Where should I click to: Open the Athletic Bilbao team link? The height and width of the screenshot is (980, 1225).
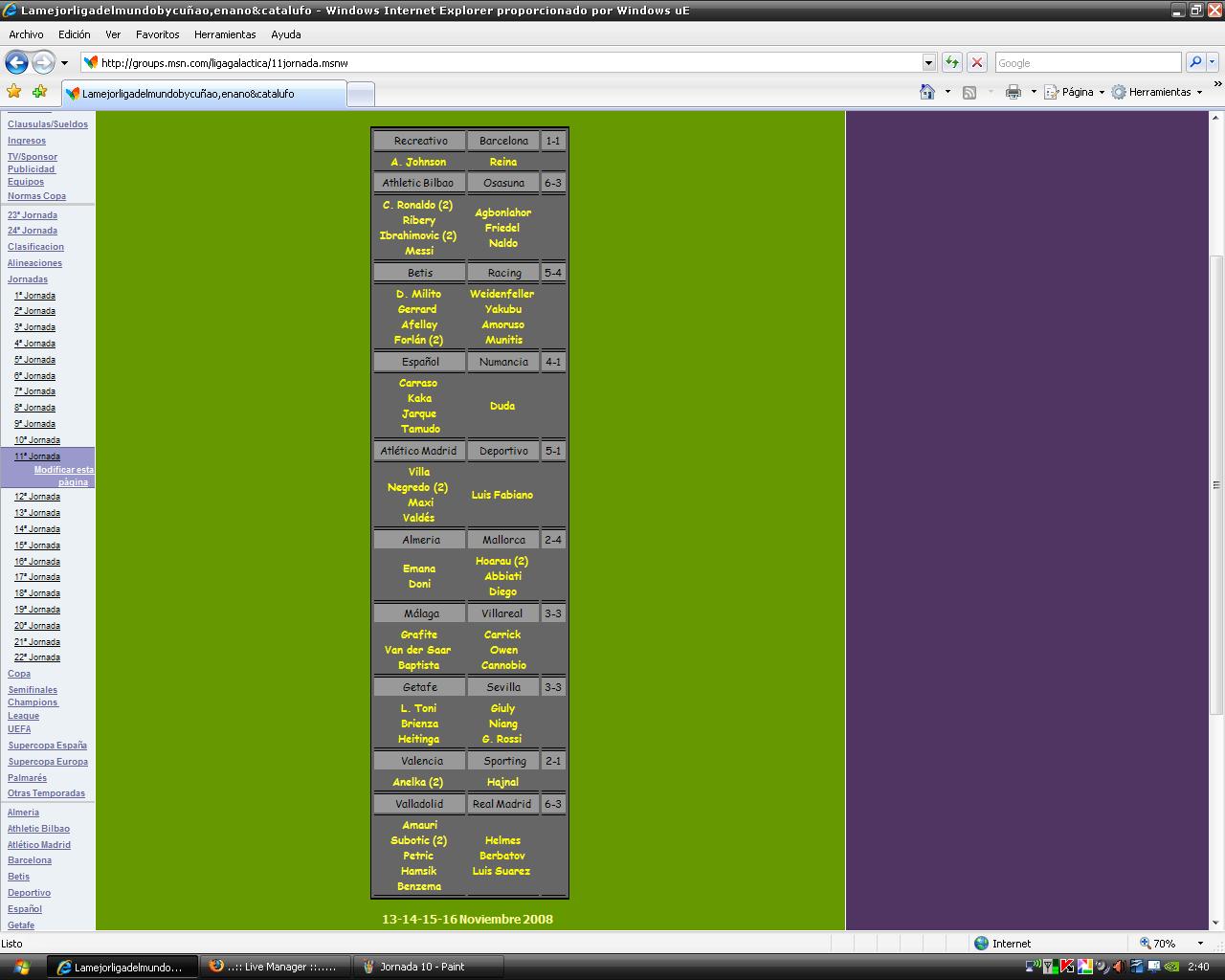(x=38, y=829)
